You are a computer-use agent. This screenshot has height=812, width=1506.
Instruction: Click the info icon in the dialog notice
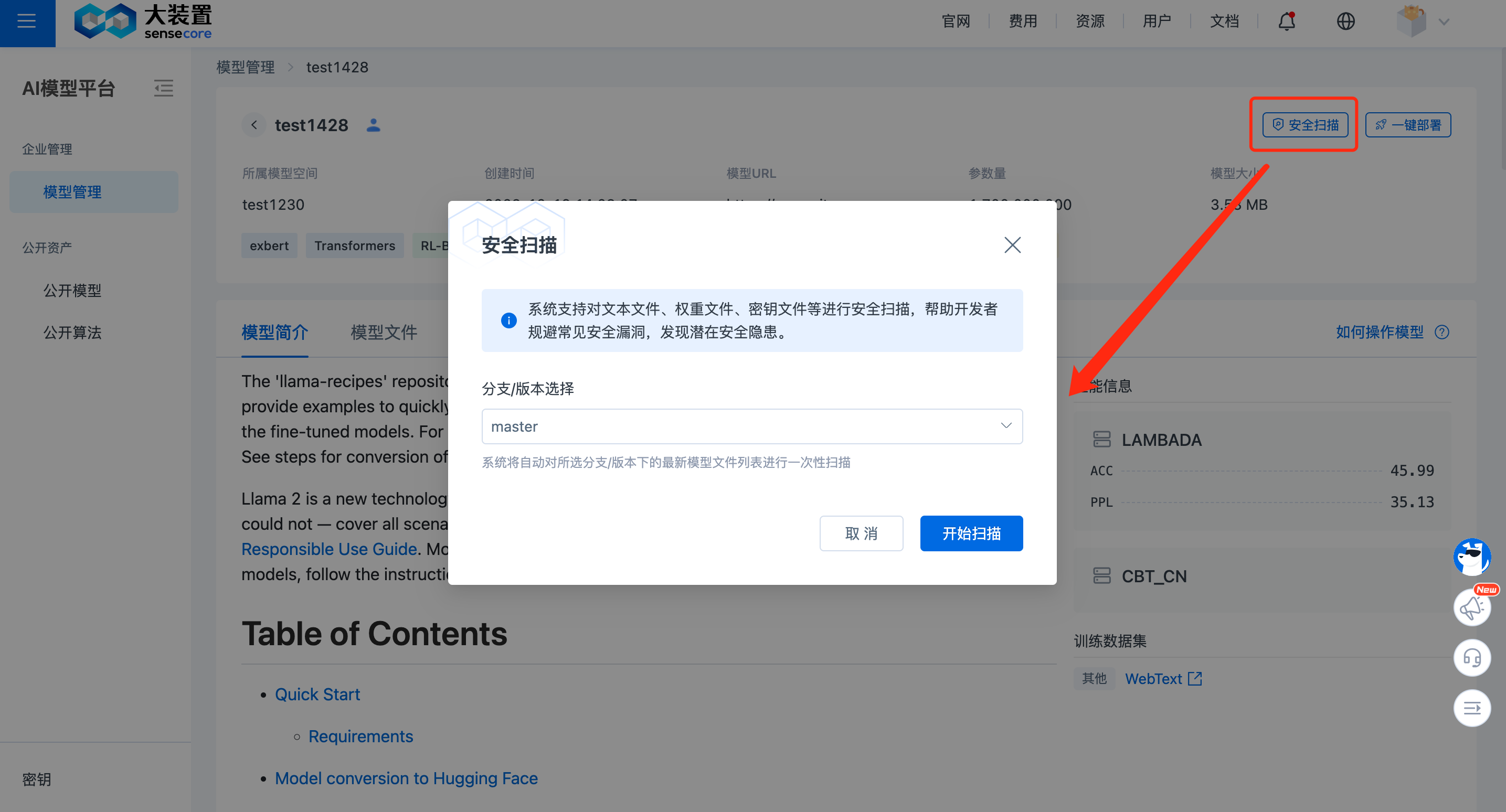[508, 320]
